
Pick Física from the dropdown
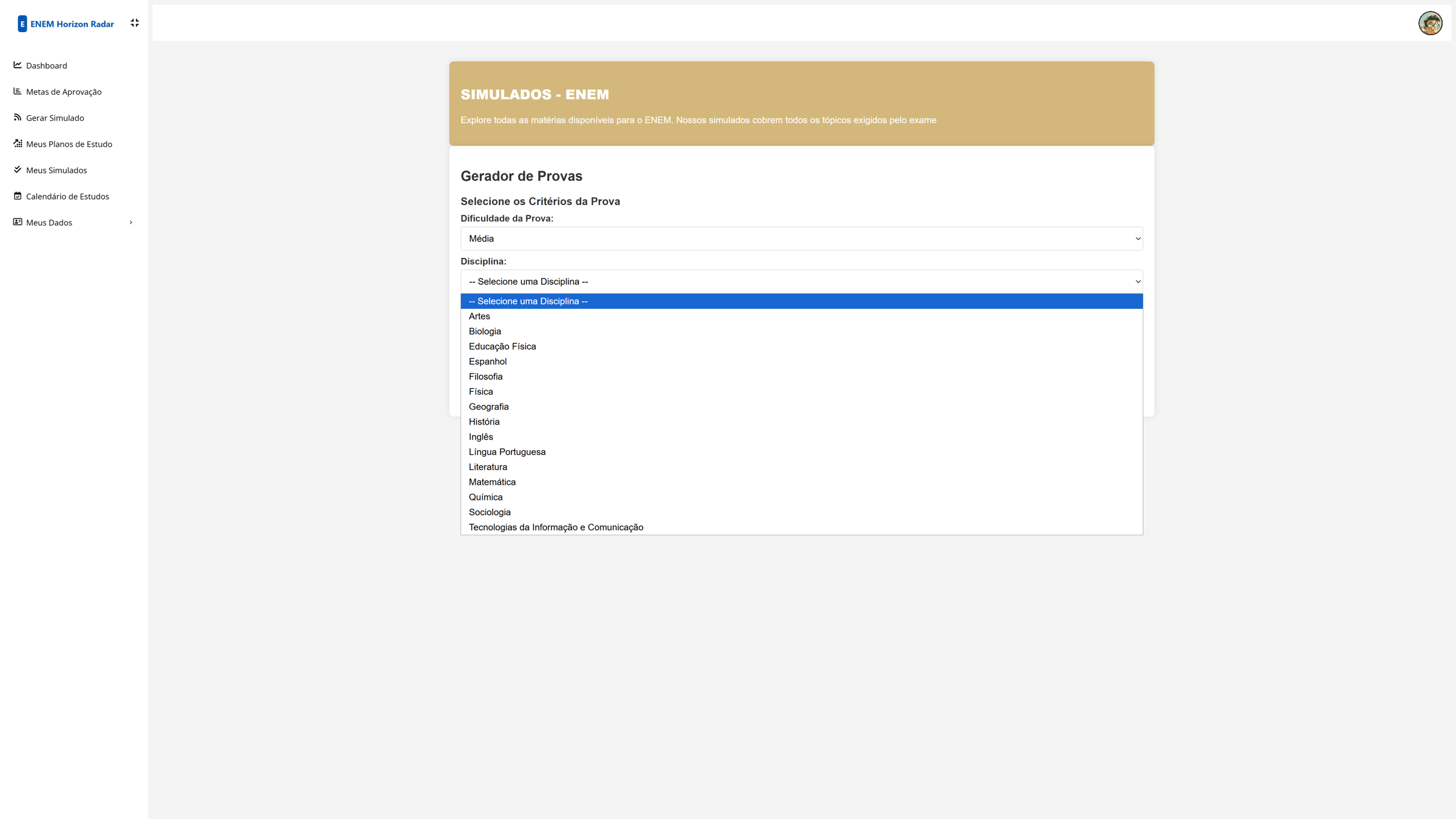pos(801,392)
